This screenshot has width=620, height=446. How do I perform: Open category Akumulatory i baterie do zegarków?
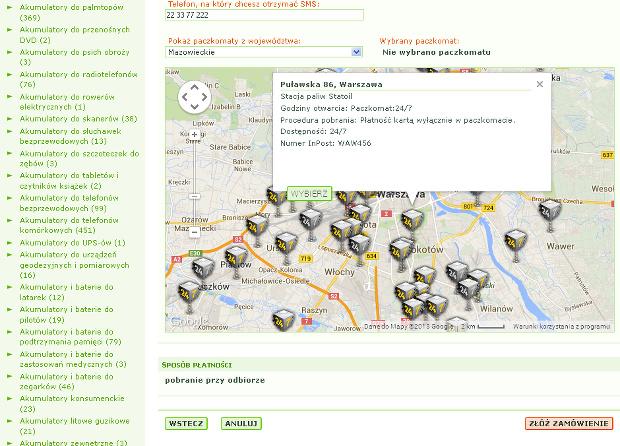[66, 381]
